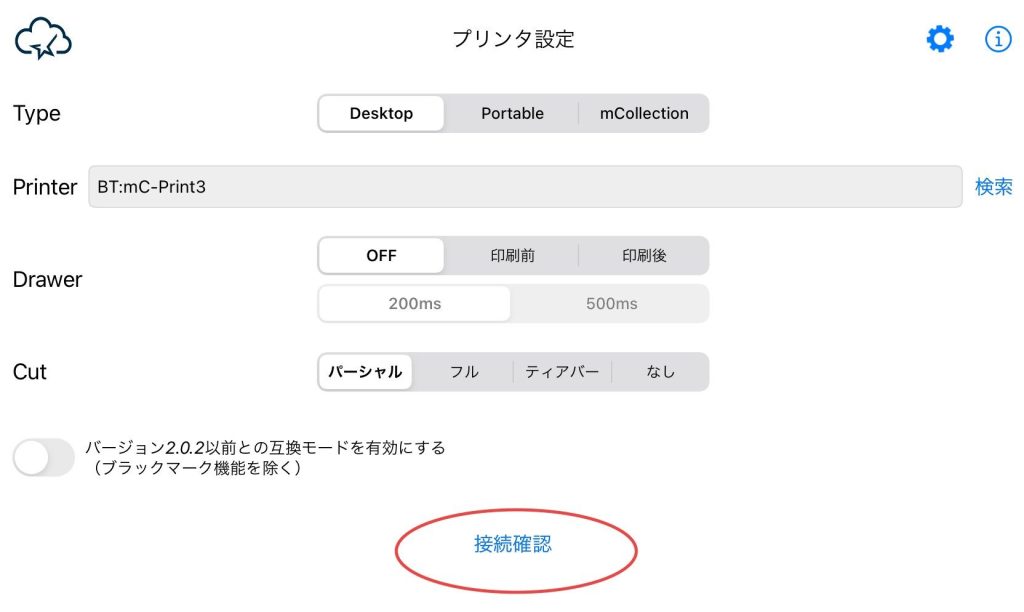Image resolution: width=1024 pixels, height=612 pixels.
Task: Set Drawer to open 印刷前
Action: pyautogui.click(x=513, y=255)
